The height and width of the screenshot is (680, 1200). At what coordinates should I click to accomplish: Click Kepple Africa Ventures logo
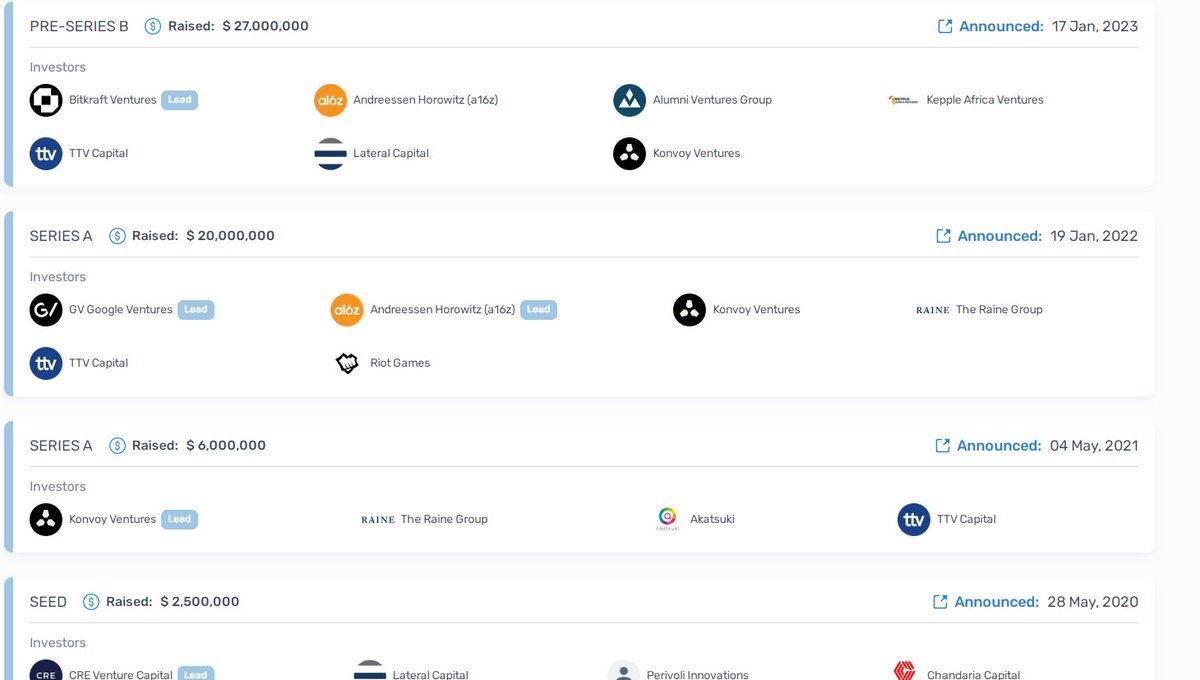click(903, 100)
